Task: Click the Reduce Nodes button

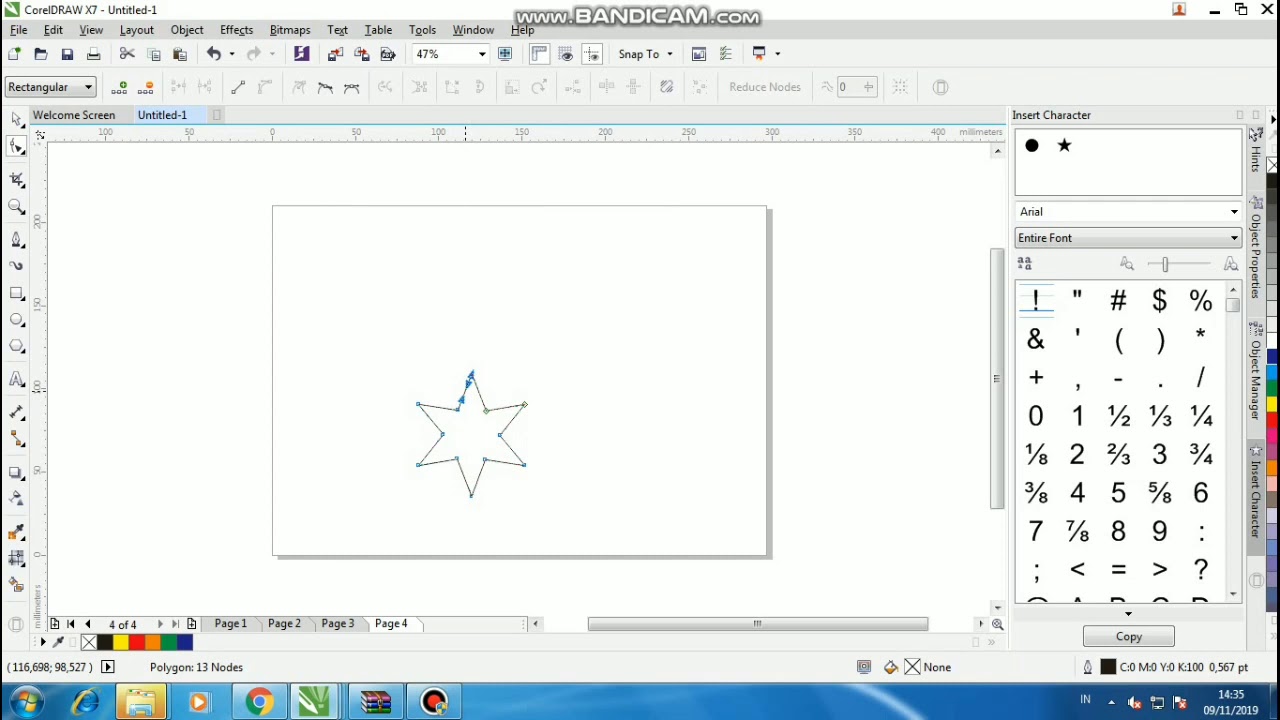Action: coord(765,87)
